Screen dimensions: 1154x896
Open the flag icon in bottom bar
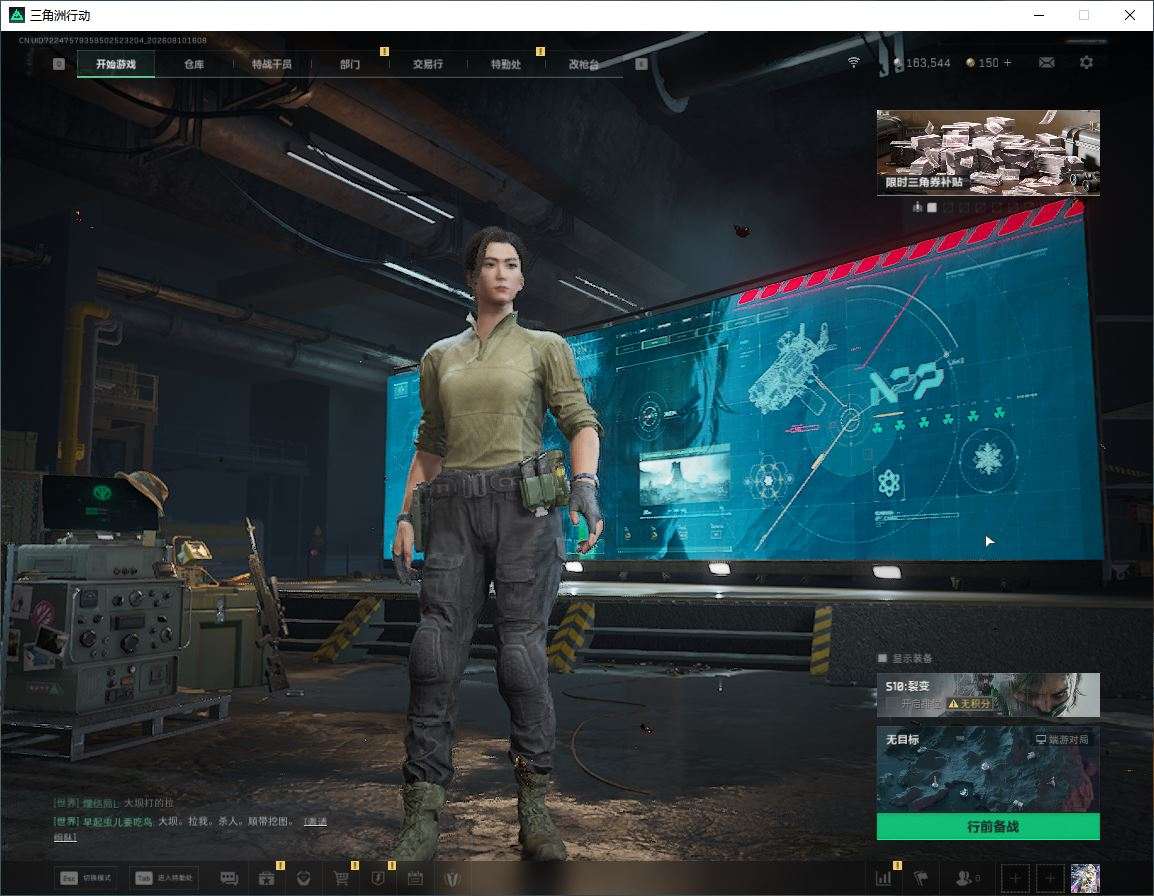click(x=920, y=878)
